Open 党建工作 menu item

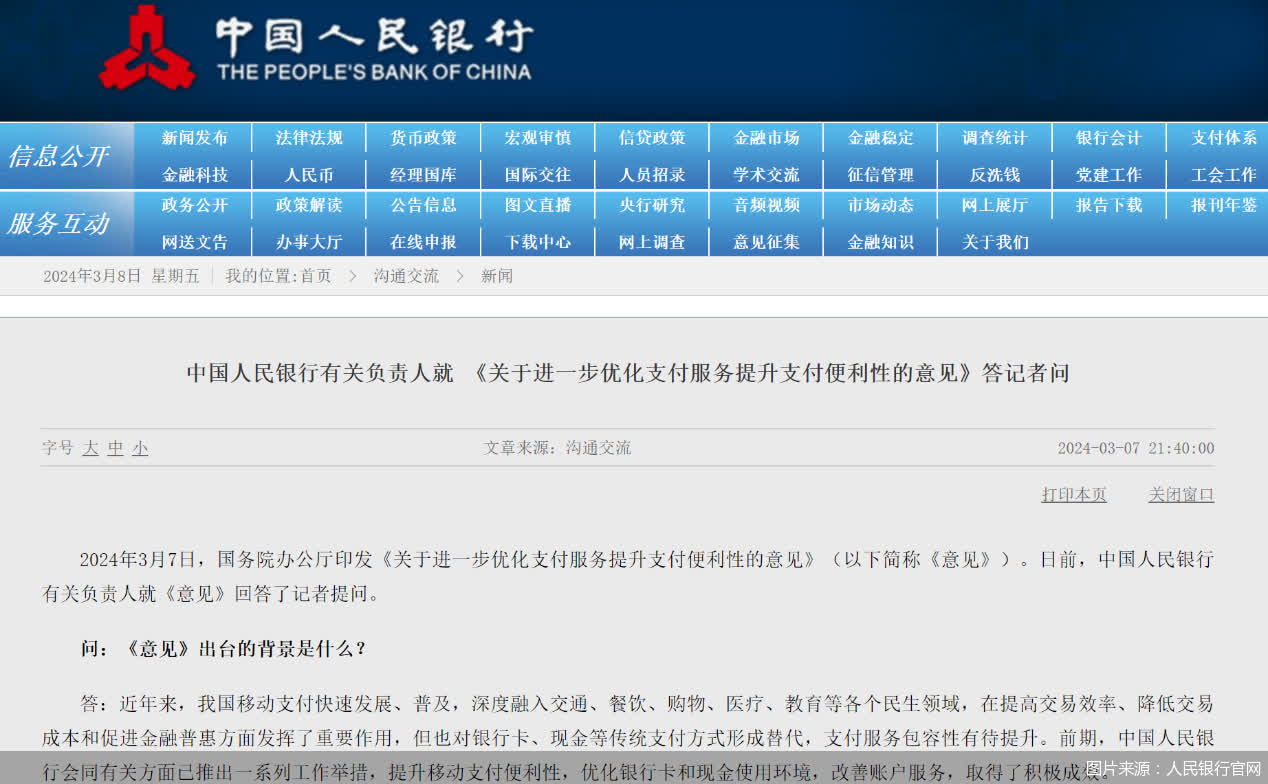click(x=1109, y=175)
